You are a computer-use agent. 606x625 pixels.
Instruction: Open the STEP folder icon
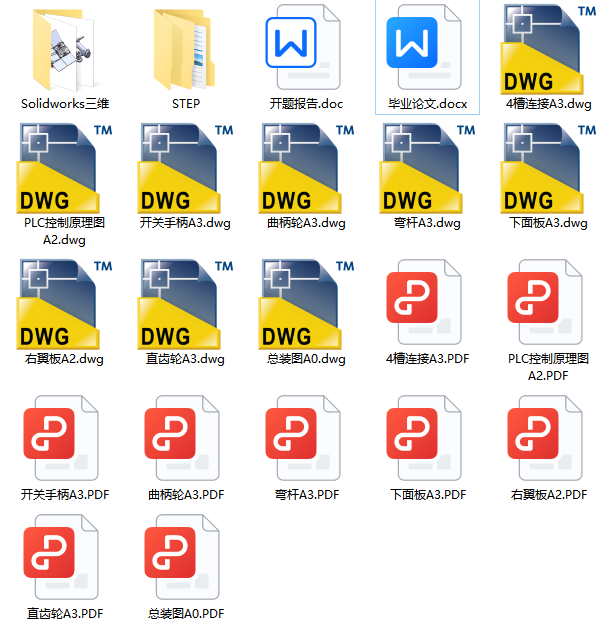[185, 50]
